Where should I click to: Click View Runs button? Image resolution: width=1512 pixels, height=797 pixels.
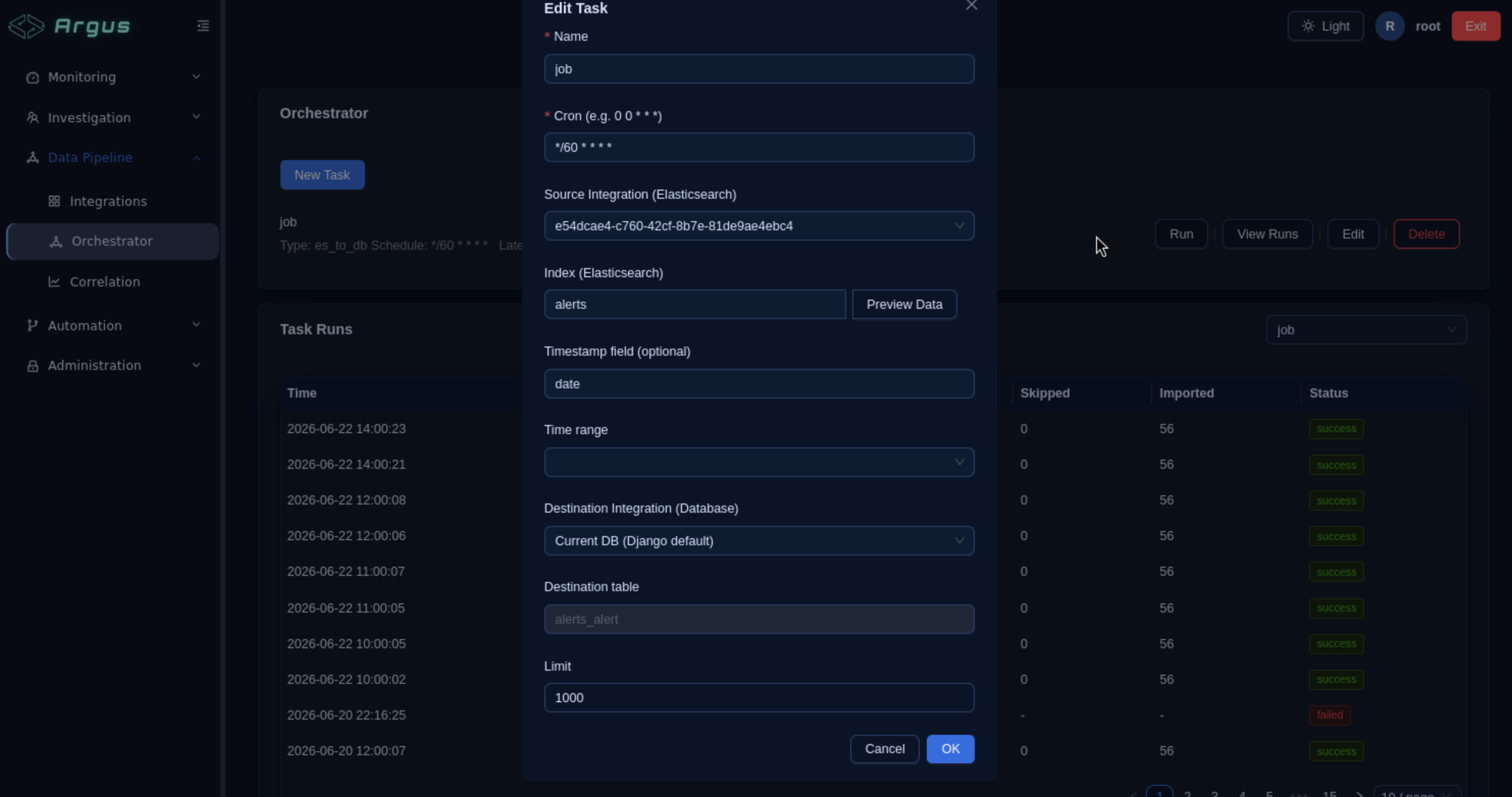click(1267, 234)
